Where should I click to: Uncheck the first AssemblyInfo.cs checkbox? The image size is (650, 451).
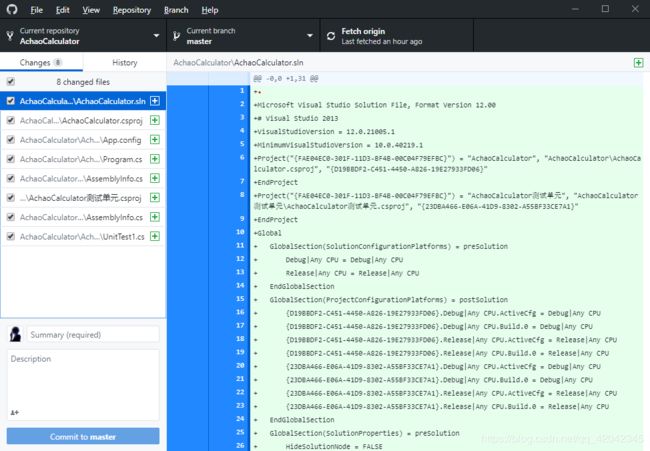[11, 178]
